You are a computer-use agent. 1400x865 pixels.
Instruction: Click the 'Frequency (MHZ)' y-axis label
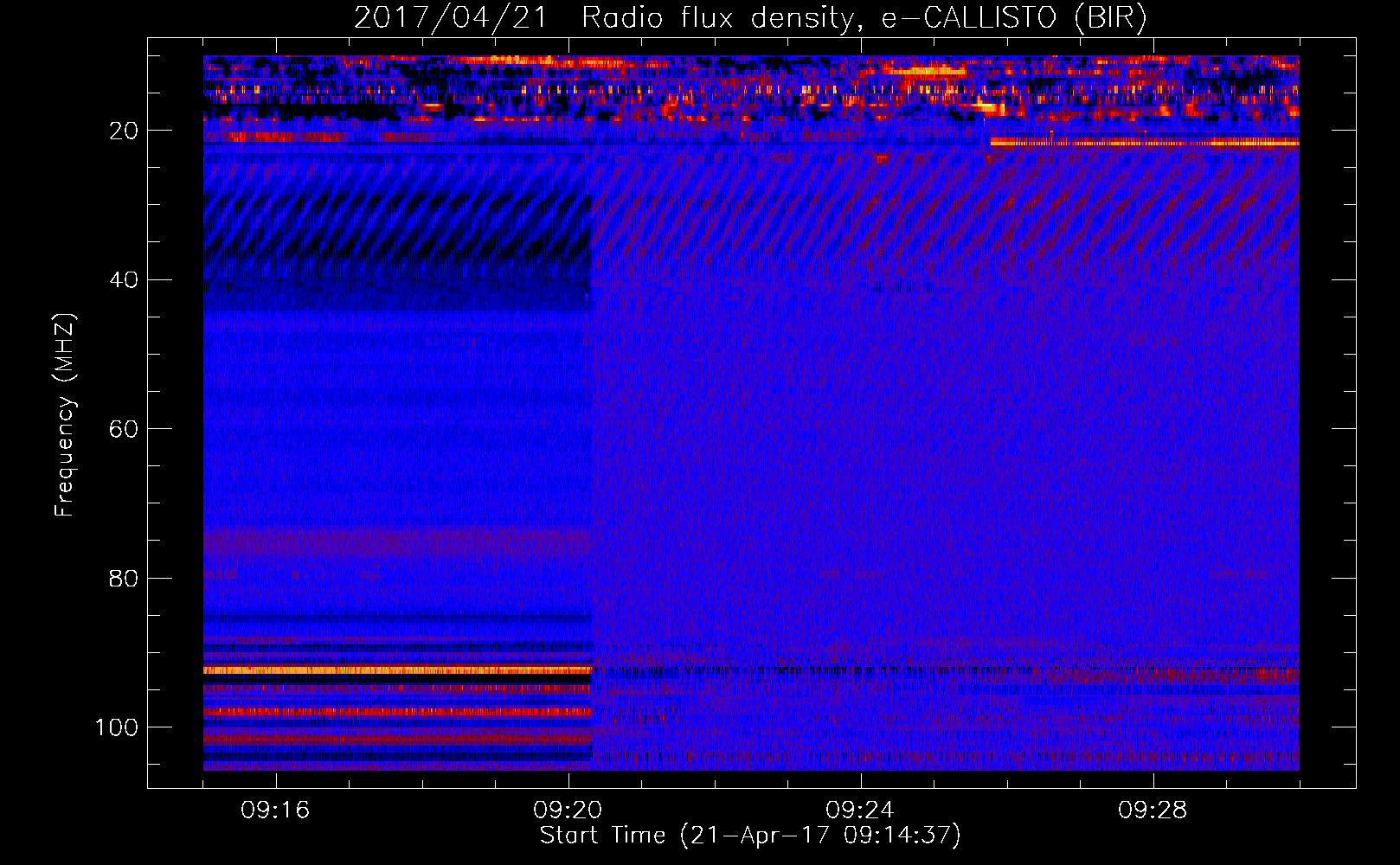[65, 415]
